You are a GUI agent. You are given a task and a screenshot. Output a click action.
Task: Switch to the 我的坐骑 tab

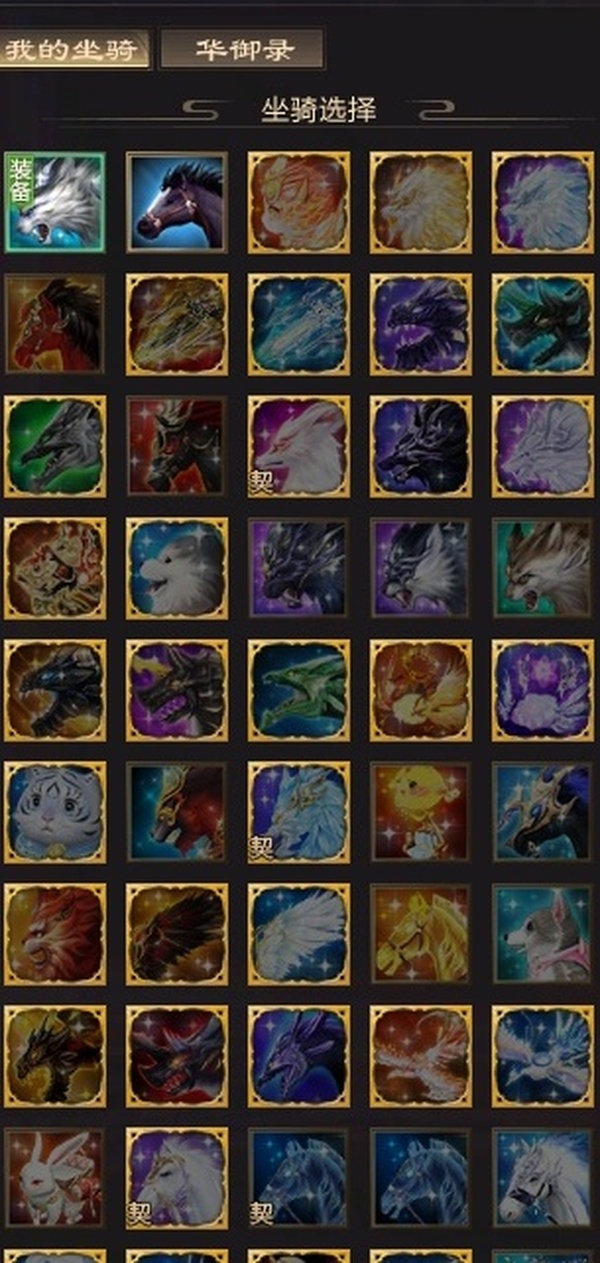(74, 50)
